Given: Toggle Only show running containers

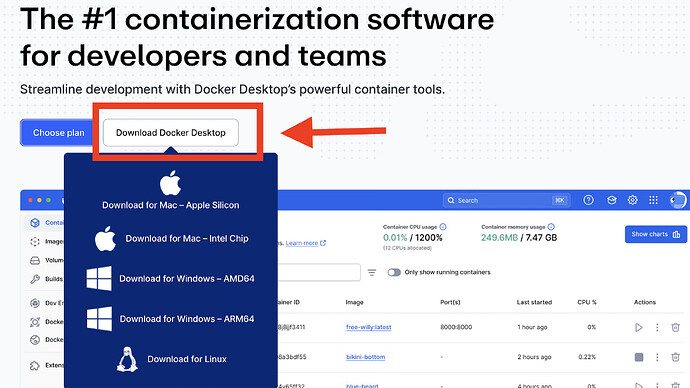Looking at the screenshot, I should click(x=394, y=272).
